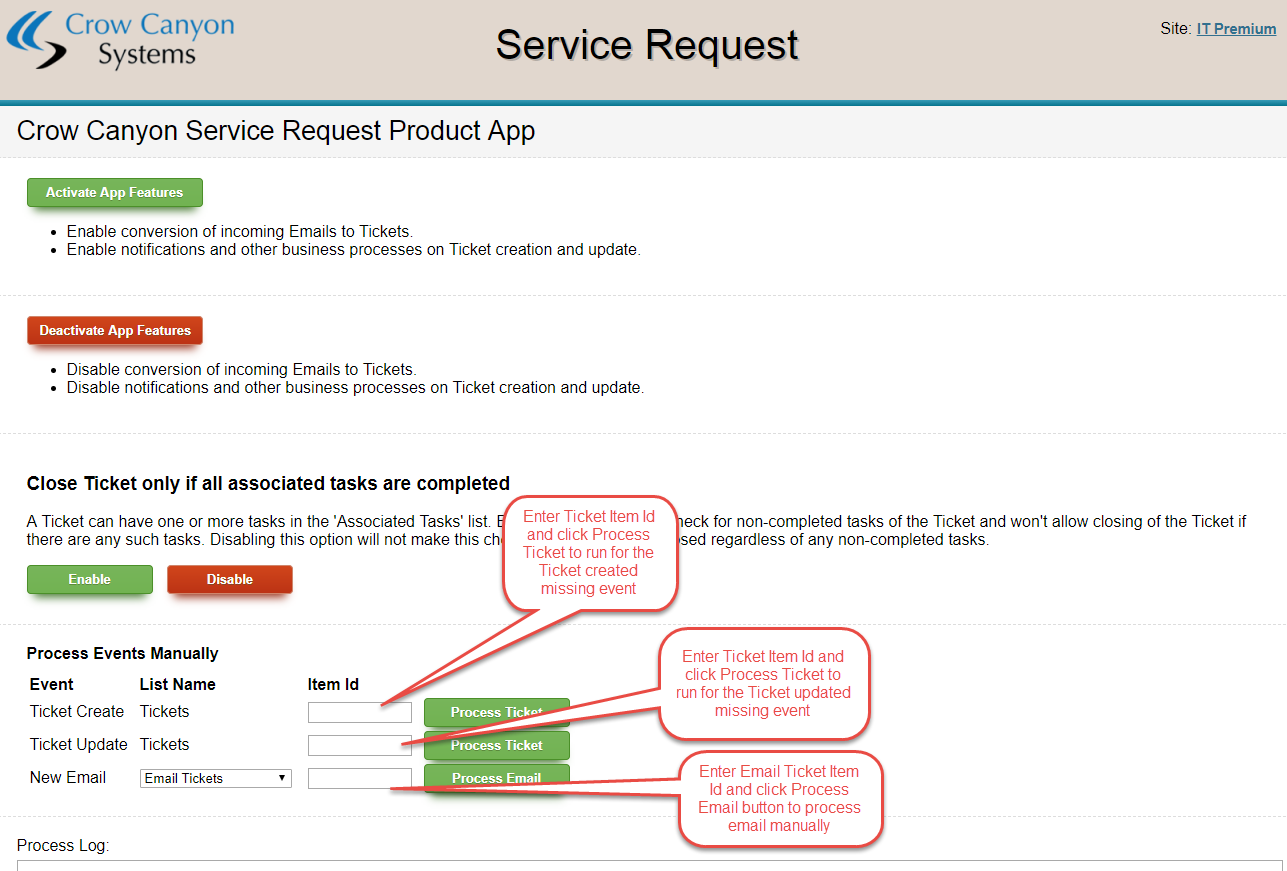The image size is (1287, 871).
Task: Select Tickets list name in Ticket Create row
Action: pyautogui.click(x=165, y=712)
